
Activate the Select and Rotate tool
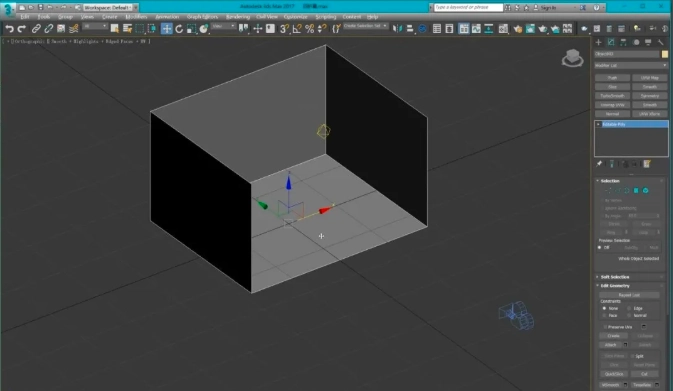179,29
